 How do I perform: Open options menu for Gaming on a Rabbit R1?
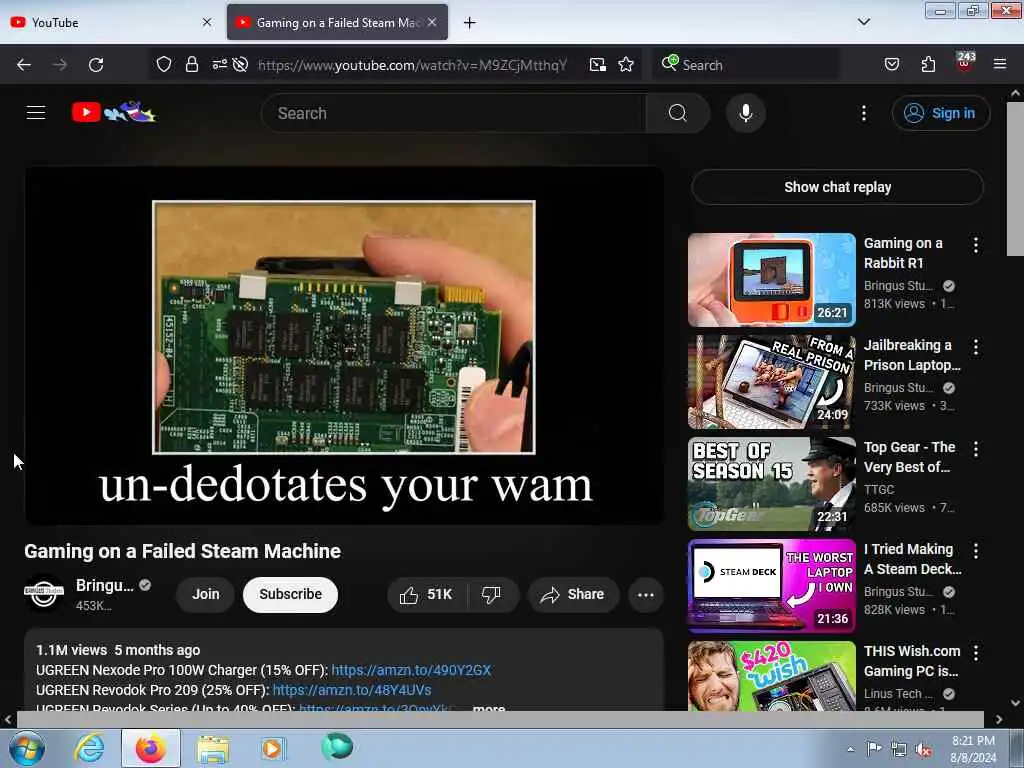[x=976, y=245]
